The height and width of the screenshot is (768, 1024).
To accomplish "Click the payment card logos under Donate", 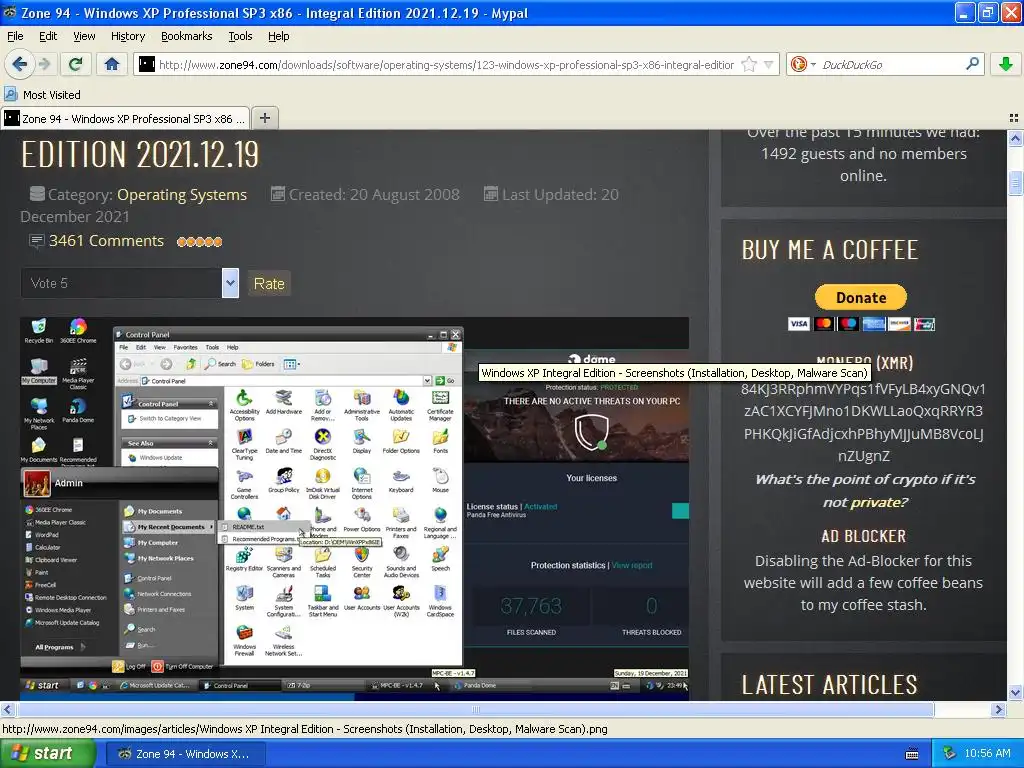I will (861, 324).
